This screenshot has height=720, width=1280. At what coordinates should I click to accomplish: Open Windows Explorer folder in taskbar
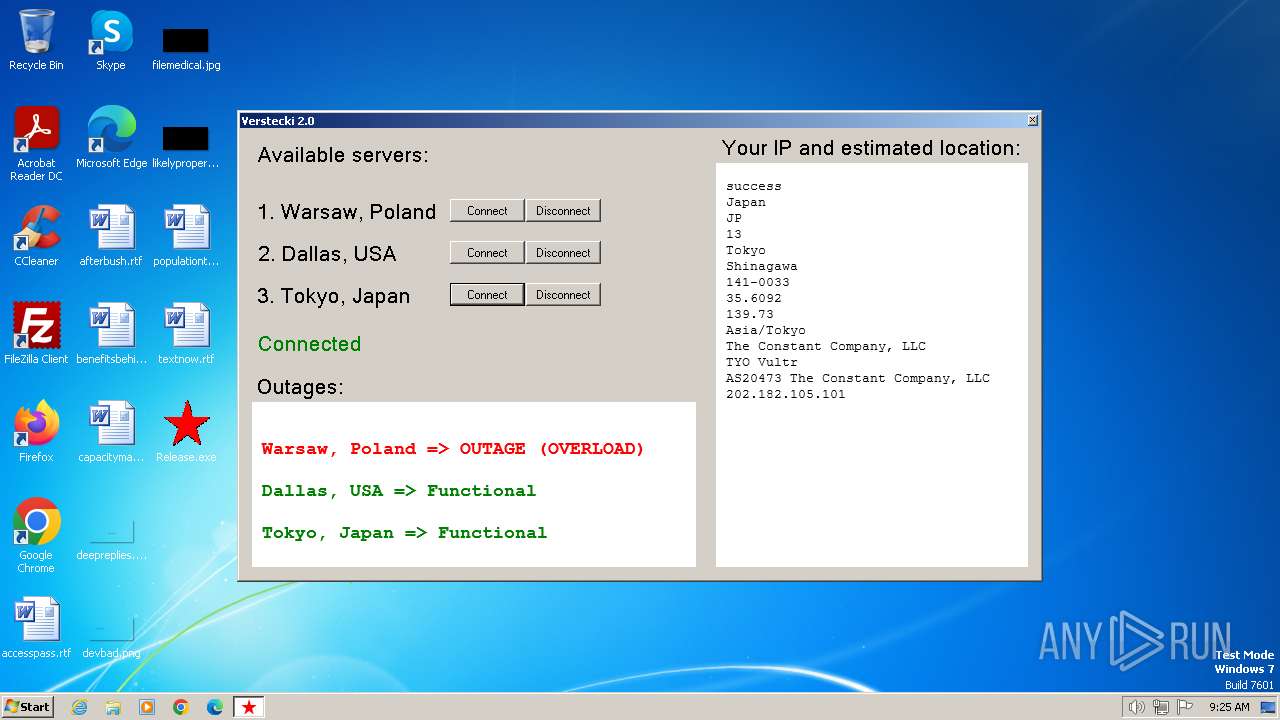[x=113, y=707]
